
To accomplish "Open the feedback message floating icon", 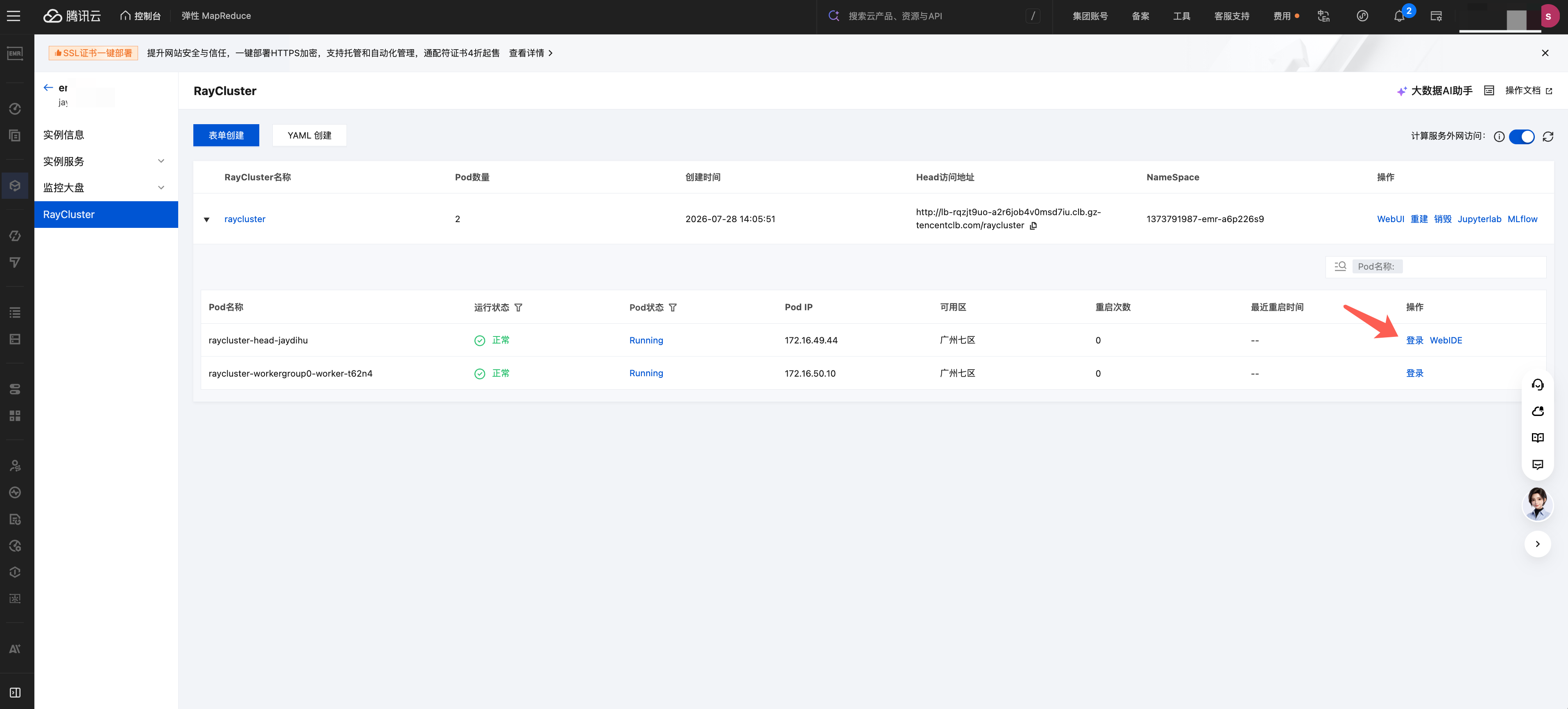I will [1538, 465].
